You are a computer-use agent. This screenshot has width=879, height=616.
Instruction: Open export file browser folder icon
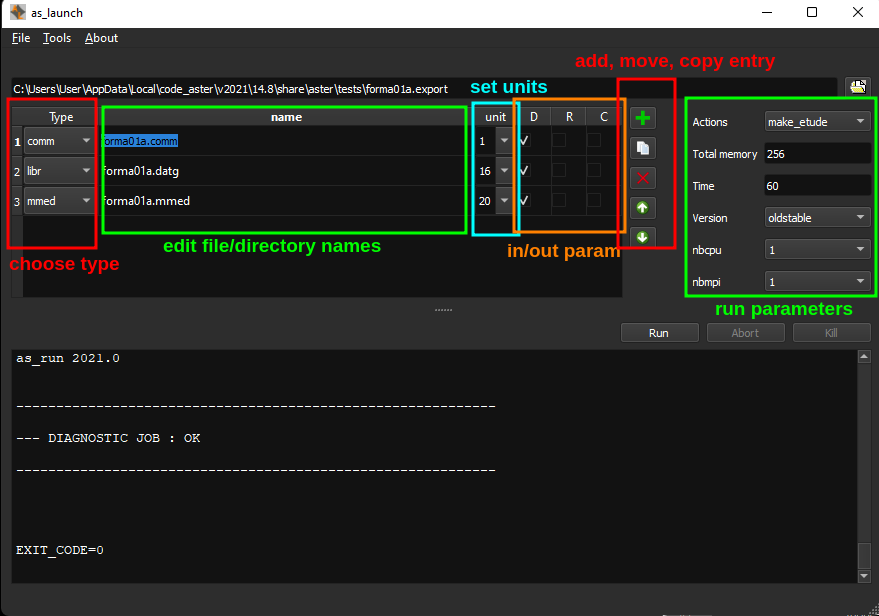coord(857,87)
